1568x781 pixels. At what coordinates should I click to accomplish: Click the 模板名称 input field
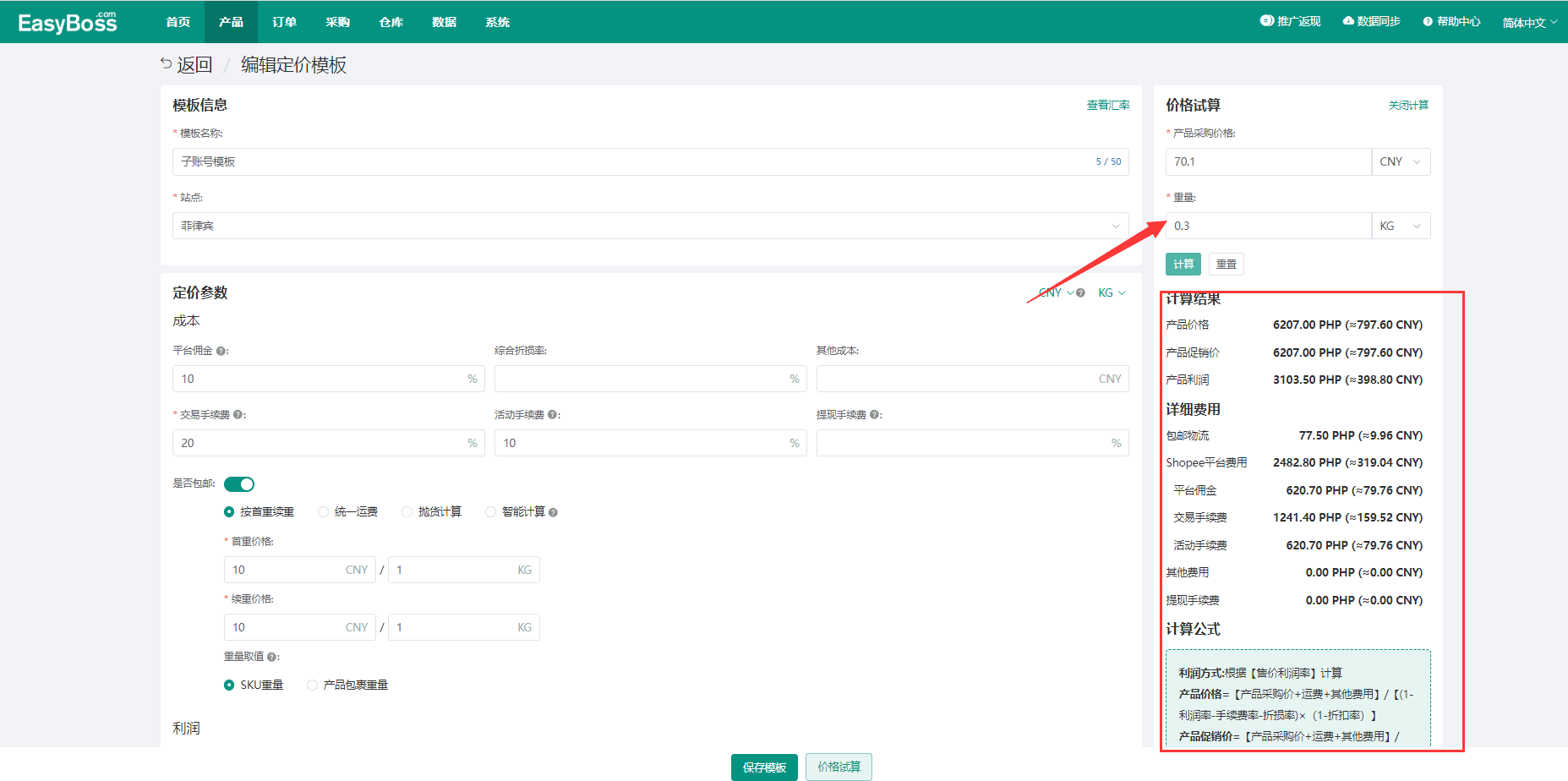pos(651,162)
